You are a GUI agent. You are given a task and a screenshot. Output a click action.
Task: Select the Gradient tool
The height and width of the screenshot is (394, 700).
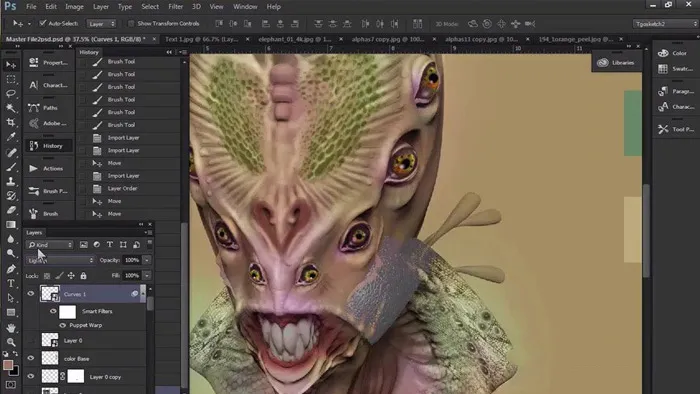tap(11, 224)
